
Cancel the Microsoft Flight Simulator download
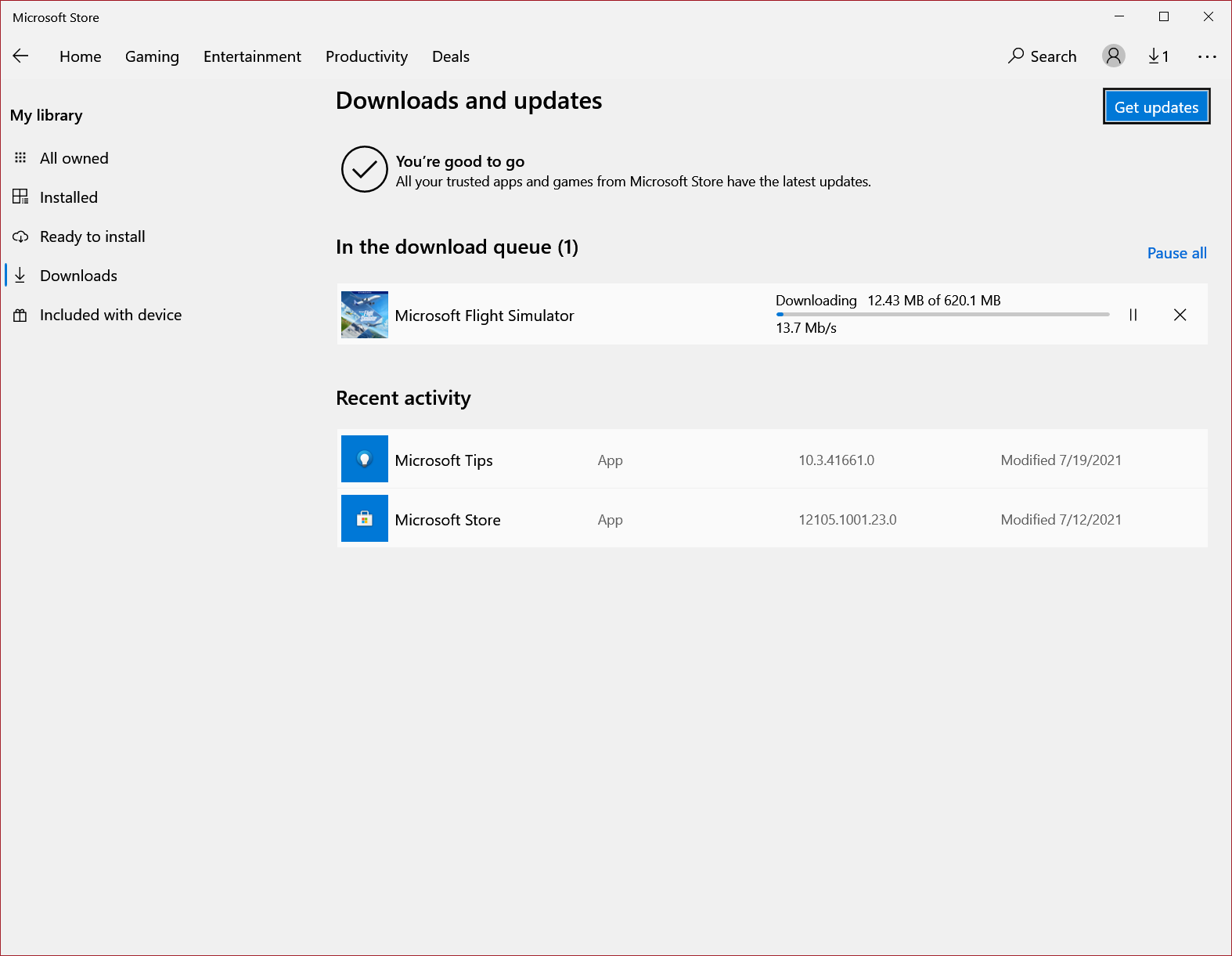[x=1180, y=315]
